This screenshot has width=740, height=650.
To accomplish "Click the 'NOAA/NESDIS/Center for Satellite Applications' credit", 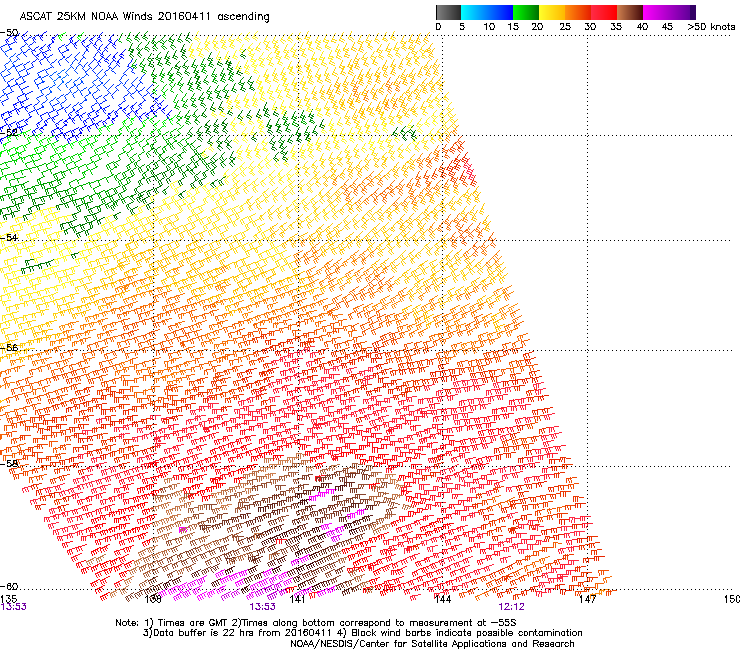I will coord(432,644).
